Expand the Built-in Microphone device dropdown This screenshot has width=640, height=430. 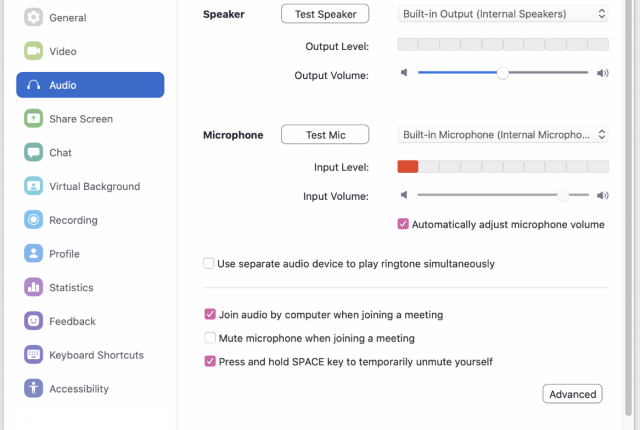pos(503,135)
